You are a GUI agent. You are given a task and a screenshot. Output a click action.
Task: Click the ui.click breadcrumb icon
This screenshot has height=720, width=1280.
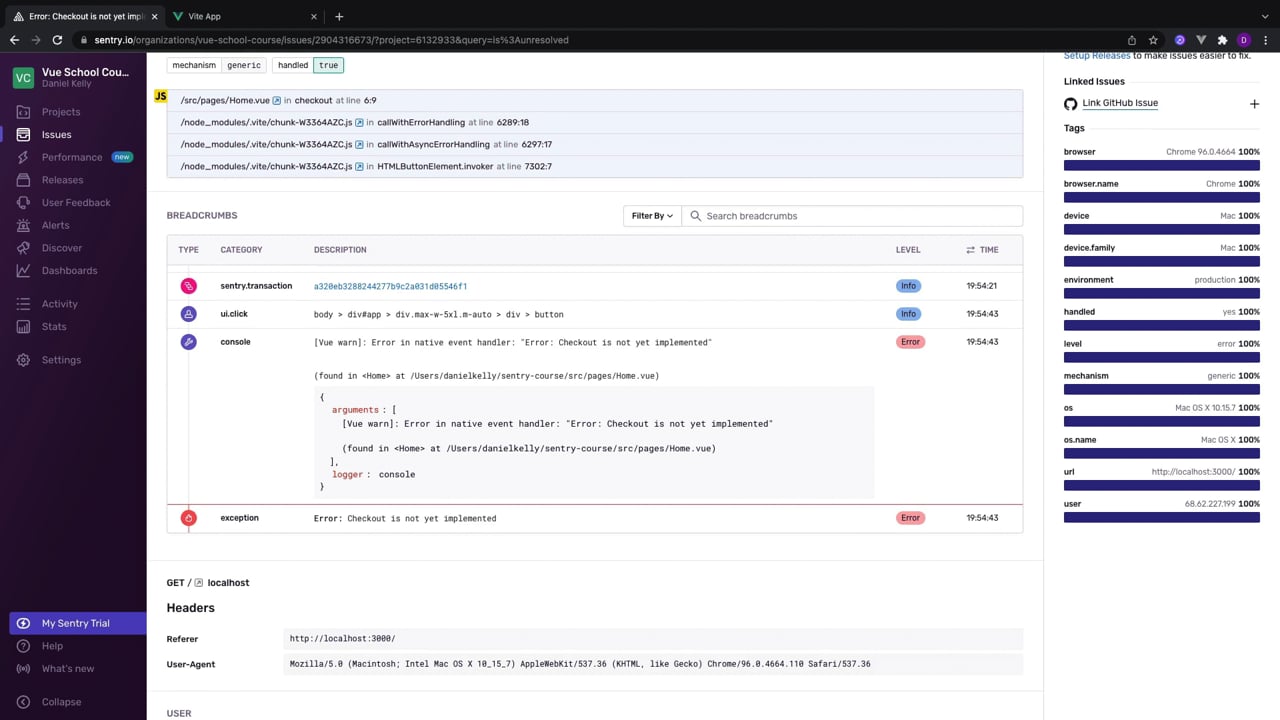click(188, 314)
